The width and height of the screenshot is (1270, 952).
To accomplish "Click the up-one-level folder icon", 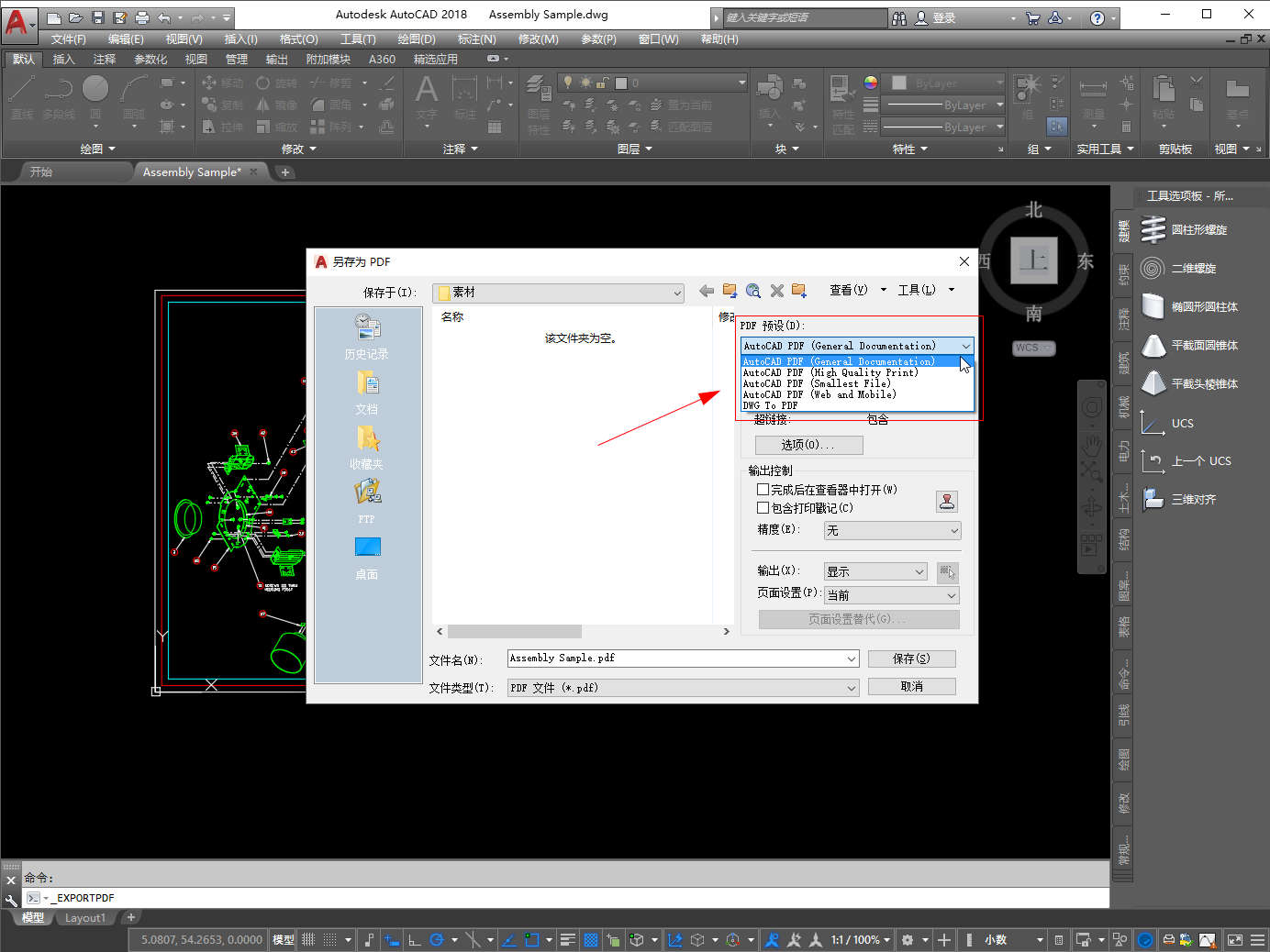I will pos(730,291).
